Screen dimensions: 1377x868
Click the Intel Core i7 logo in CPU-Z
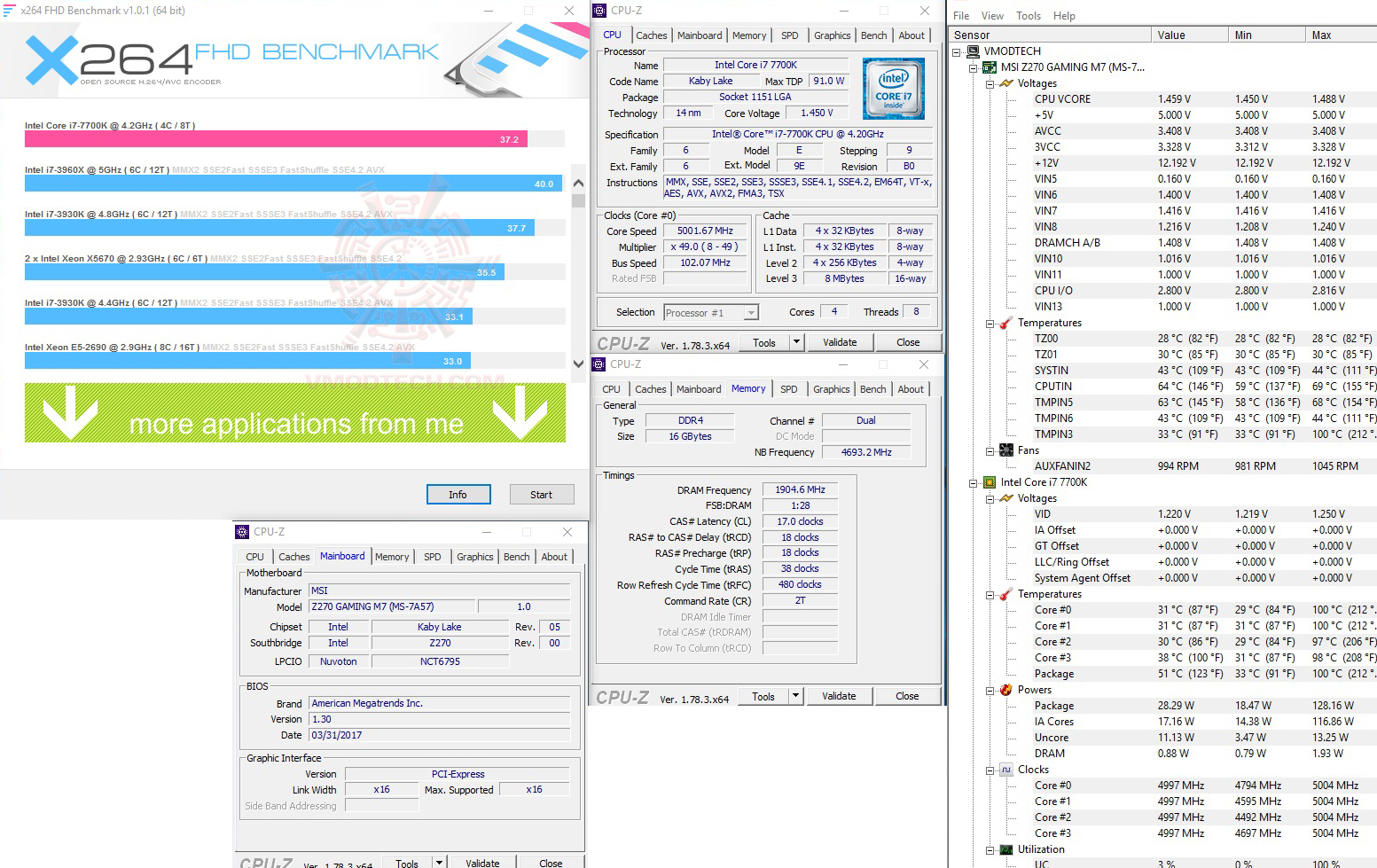click(893, 89)
